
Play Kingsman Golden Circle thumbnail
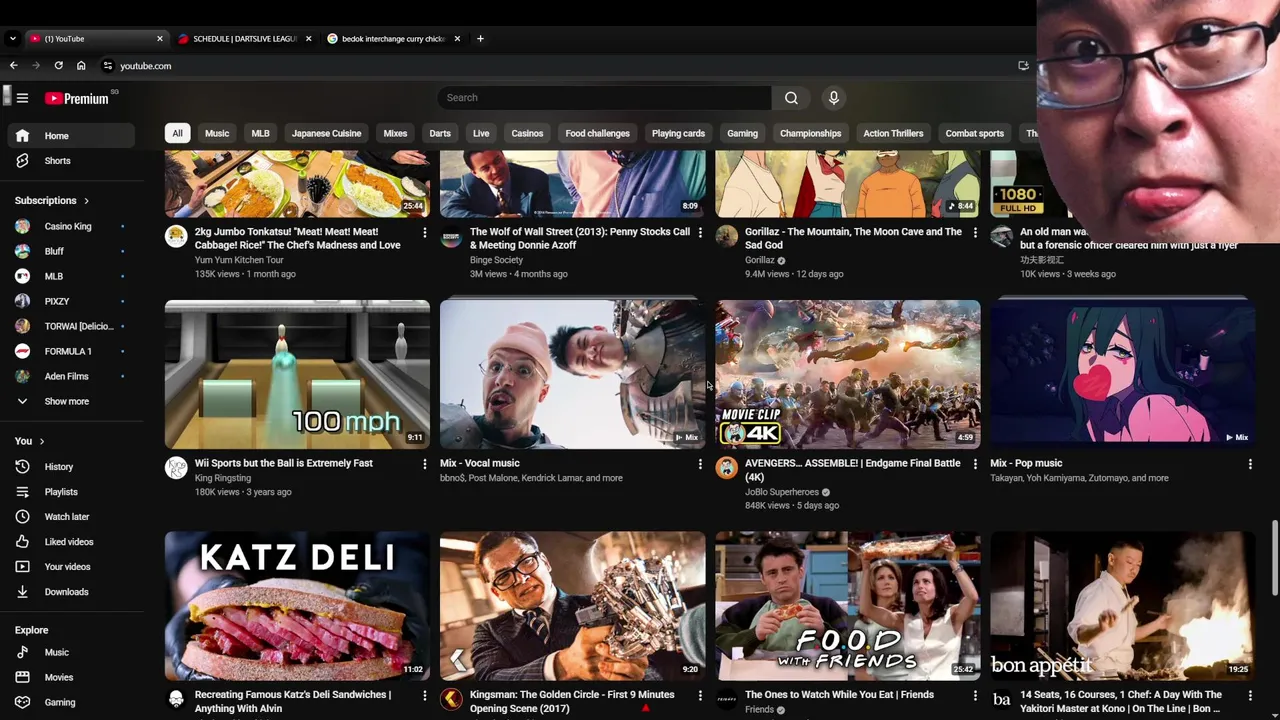572,606
